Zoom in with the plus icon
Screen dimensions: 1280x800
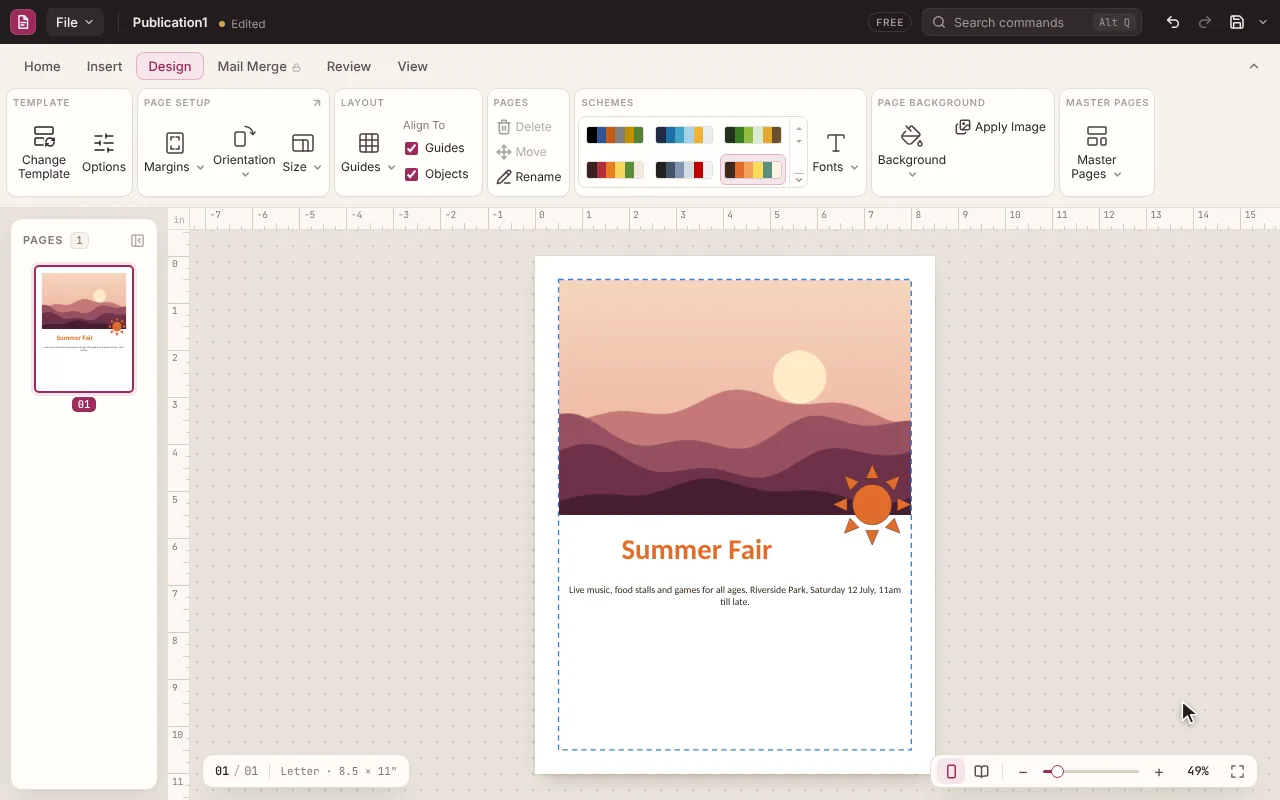tap(1159, 772)
